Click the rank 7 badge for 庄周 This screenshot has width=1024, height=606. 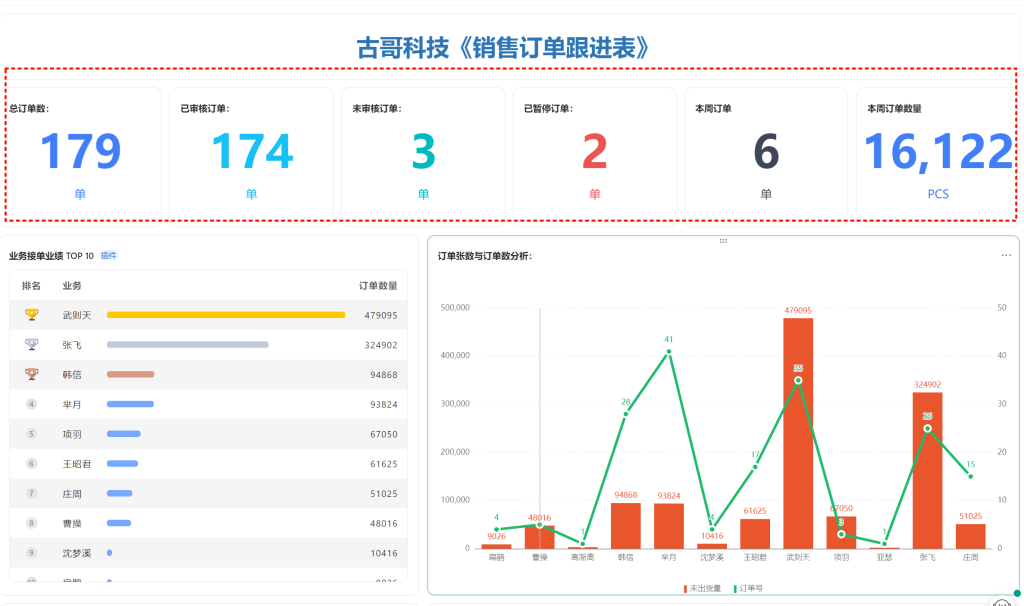click(31, 493)
